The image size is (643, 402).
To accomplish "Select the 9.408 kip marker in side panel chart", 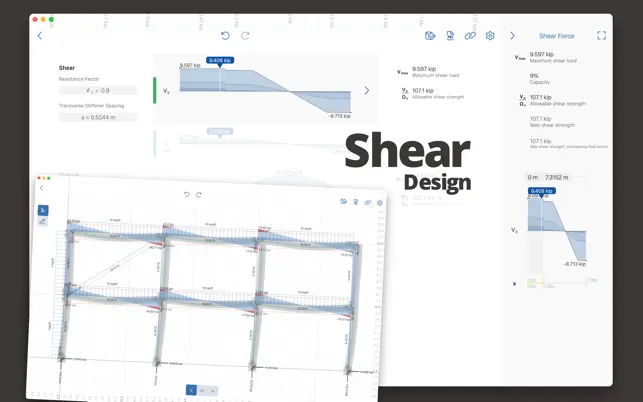I will [x=542, y=191].
